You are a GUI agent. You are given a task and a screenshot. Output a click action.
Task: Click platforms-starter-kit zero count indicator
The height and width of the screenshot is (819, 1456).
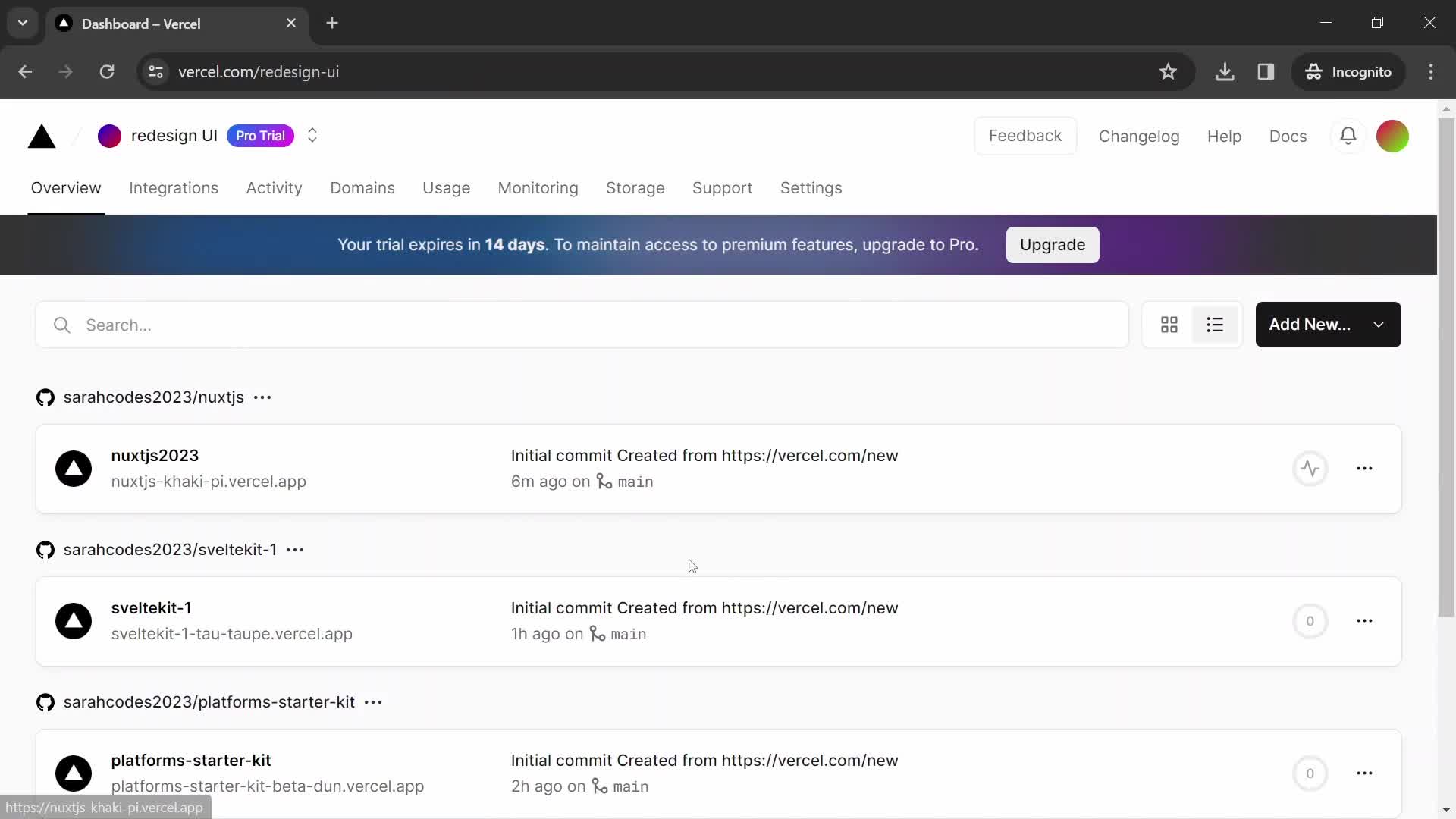click(x=1310, y=773)
